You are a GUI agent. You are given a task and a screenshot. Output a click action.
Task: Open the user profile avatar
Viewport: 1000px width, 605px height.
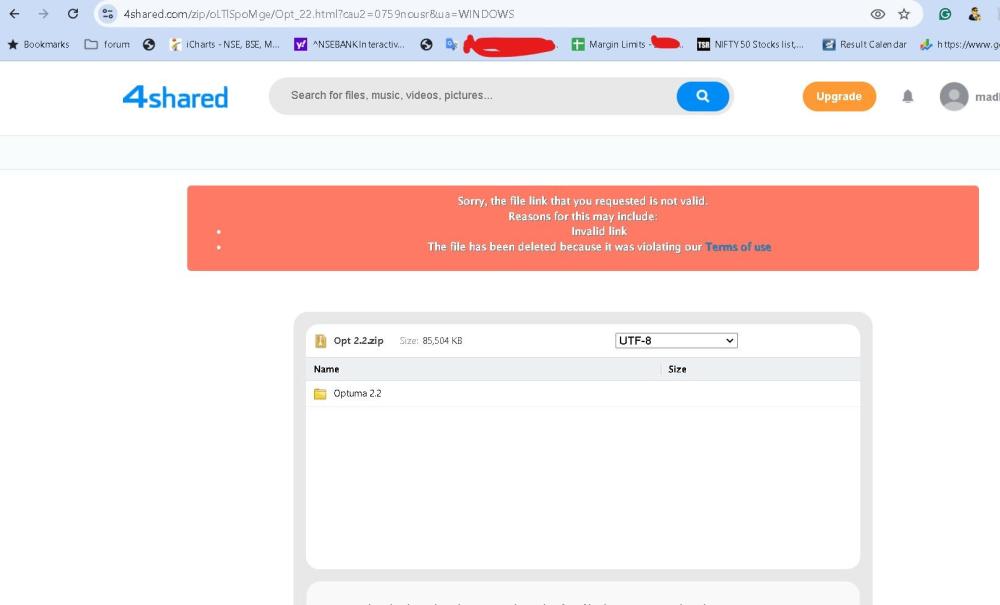(x=954, y=96)
